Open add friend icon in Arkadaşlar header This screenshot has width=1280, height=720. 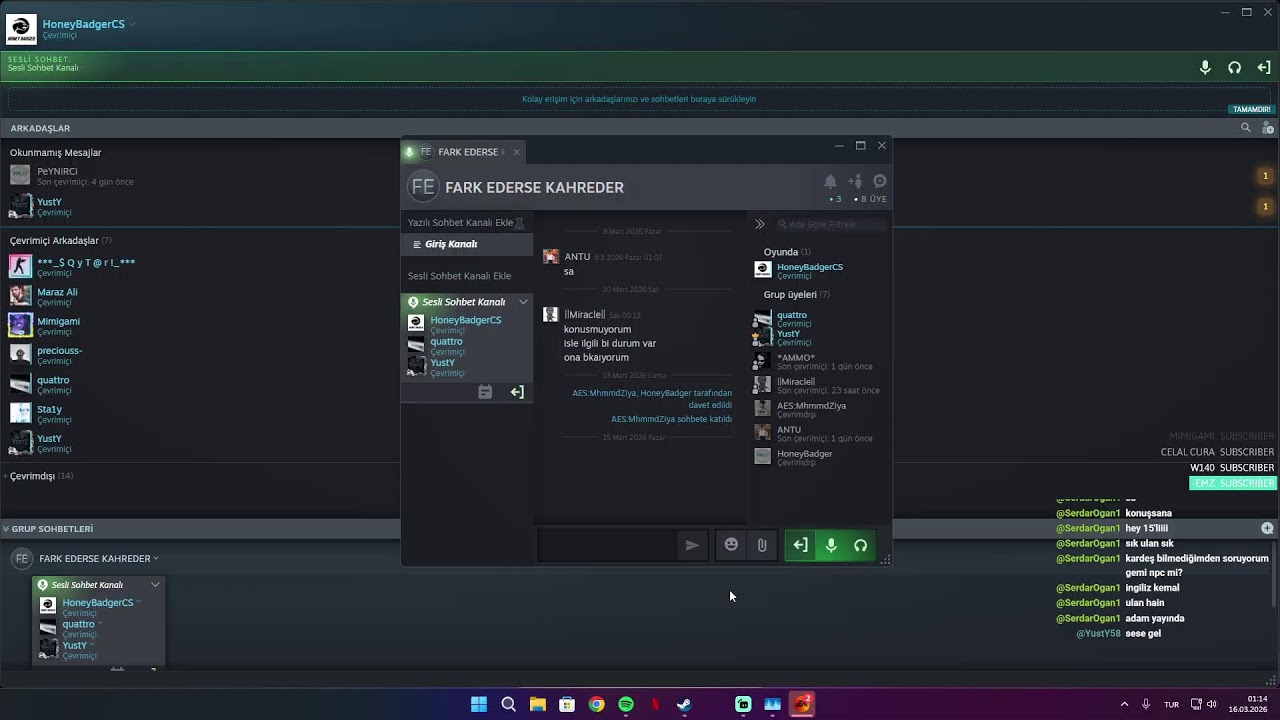pyautogui.click(x=1268, y=128)
